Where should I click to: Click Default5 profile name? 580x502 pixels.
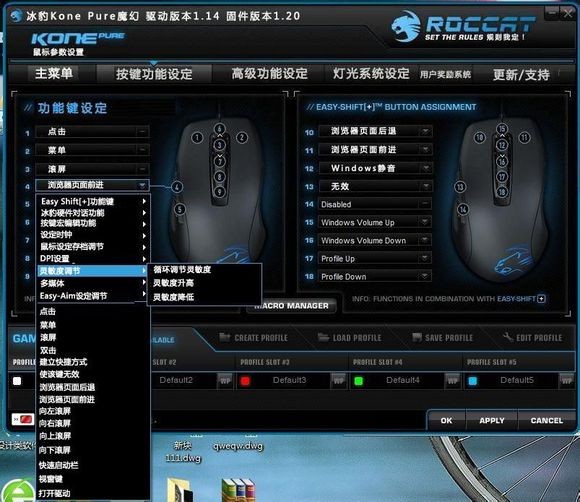(517, 380)
